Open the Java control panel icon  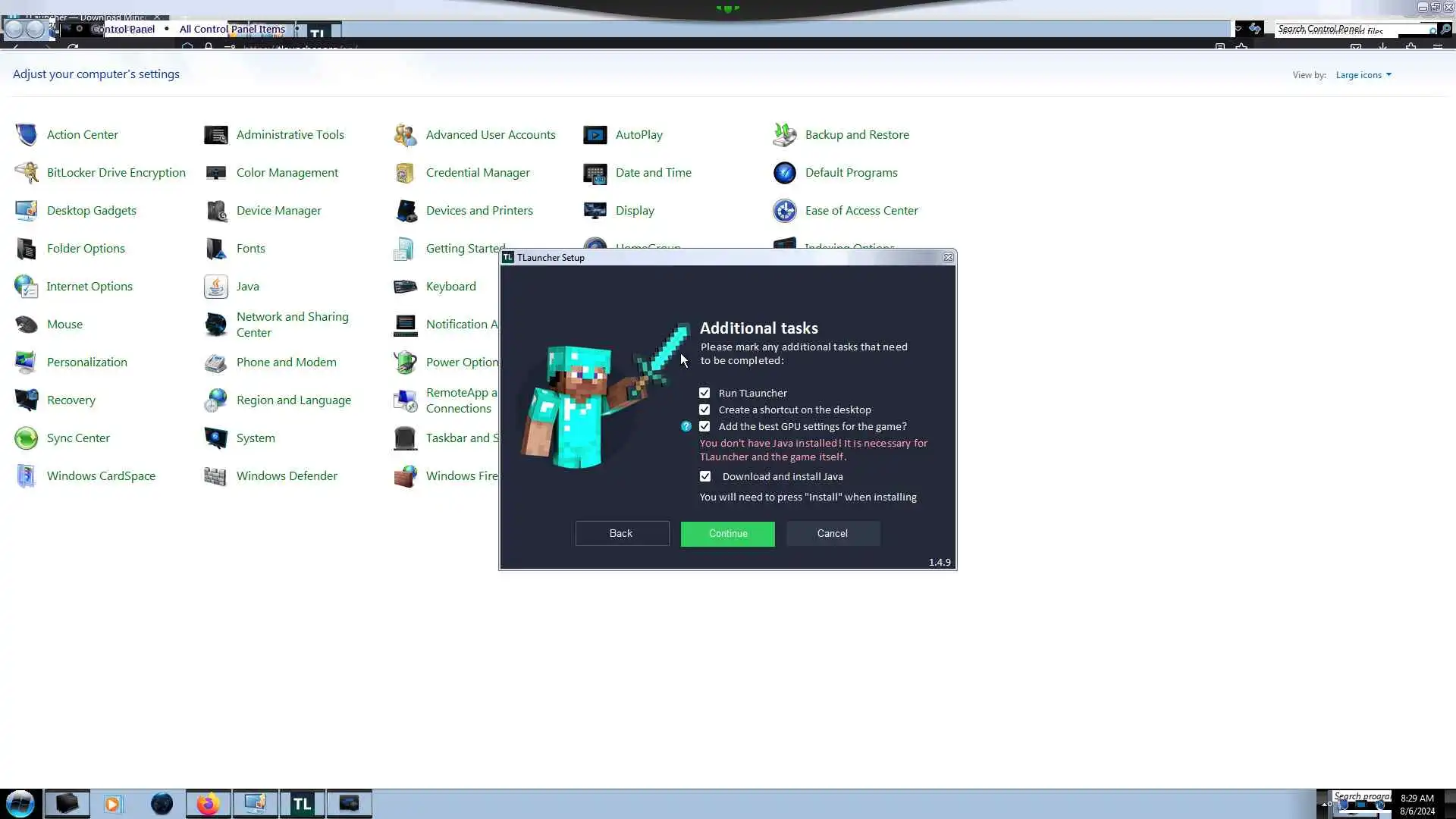[216, 287]
